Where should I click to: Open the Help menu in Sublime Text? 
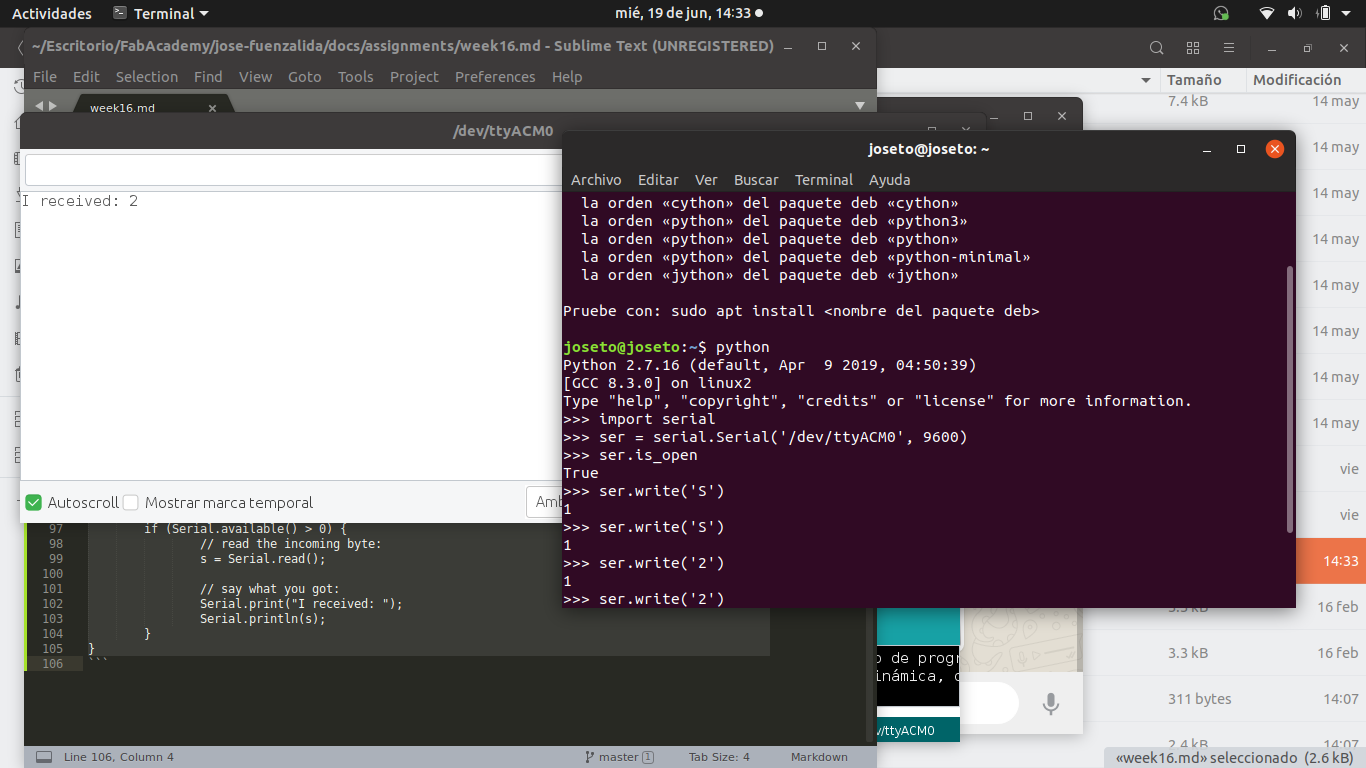[x=567, y=77]
